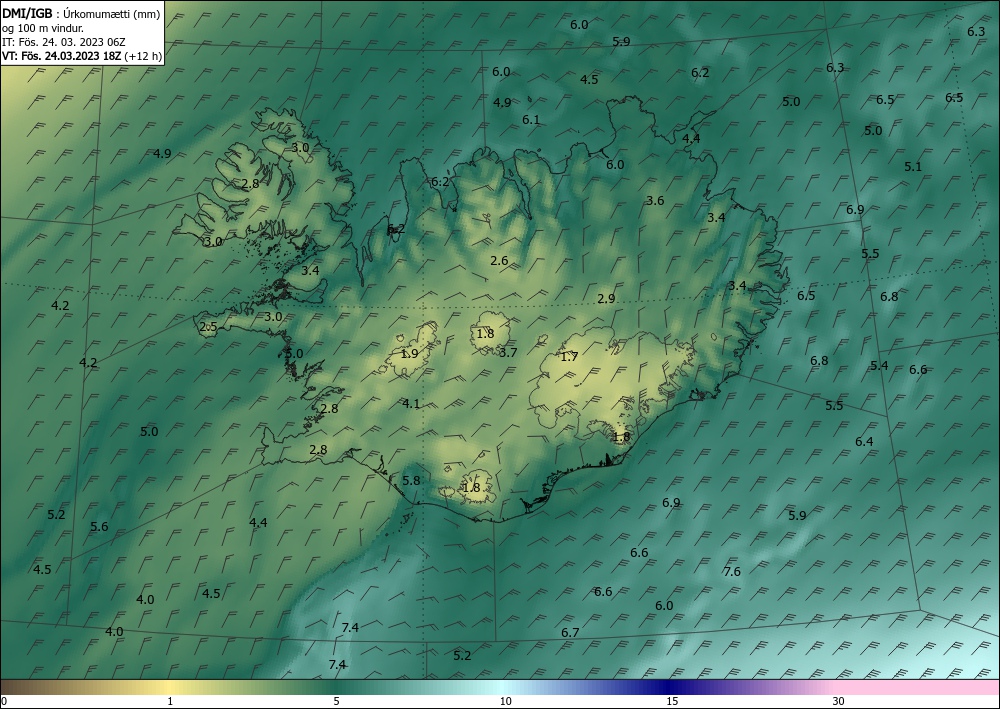
Task: Select the 3.6 precipitation value
Action: click(x=655, y=201)
